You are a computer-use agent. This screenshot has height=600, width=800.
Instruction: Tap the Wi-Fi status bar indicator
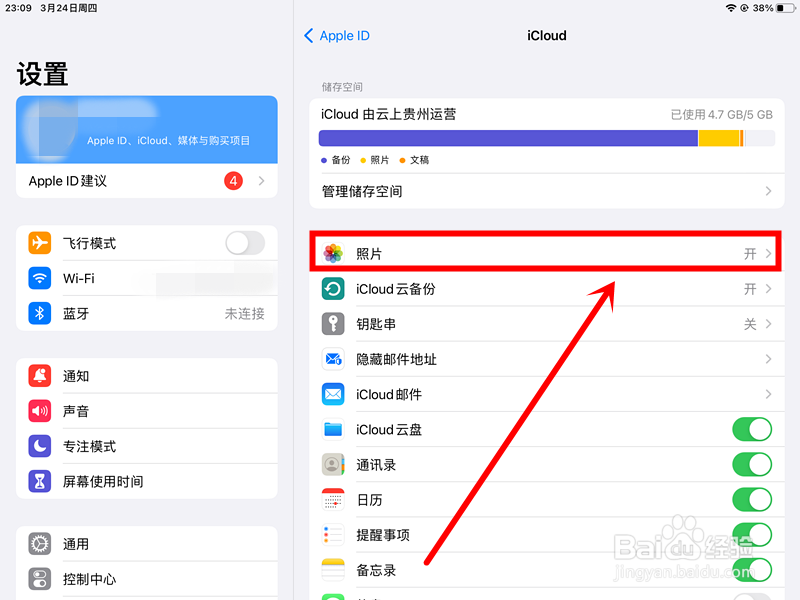pos(731,8)
